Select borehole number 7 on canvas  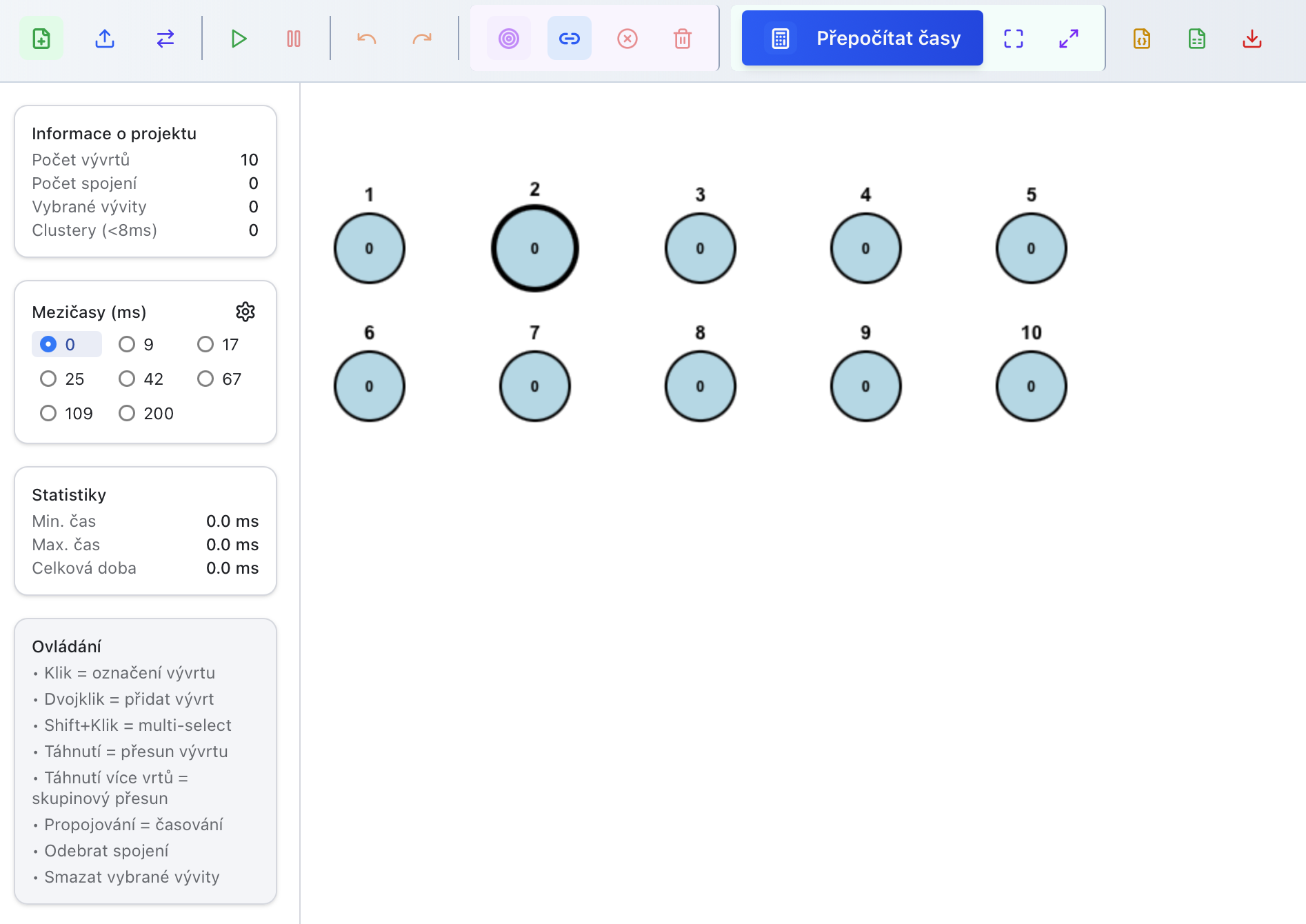point(535,386)
